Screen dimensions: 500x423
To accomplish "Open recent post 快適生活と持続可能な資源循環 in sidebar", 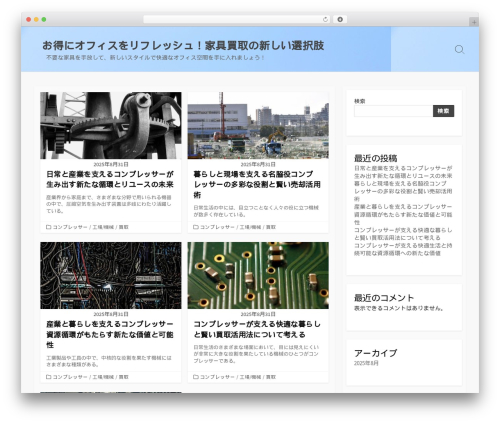I will (x=403, y=249).
